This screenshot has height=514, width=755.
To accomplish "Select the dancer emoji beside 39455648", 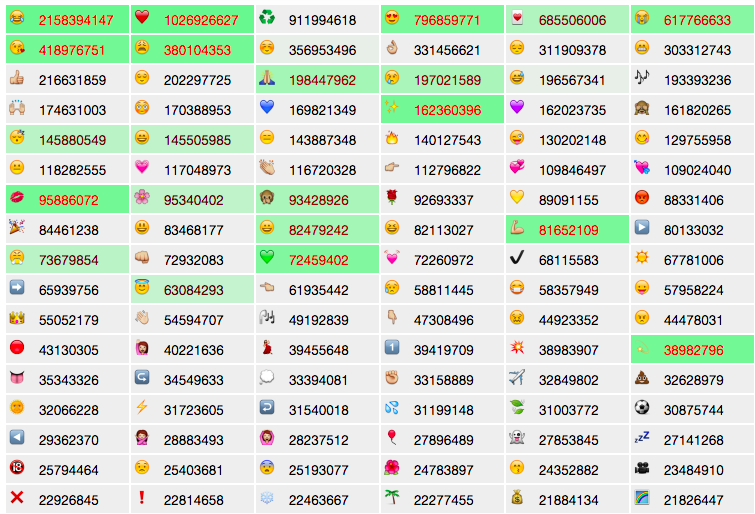I will pyautogui.click(x=267, y=347).
